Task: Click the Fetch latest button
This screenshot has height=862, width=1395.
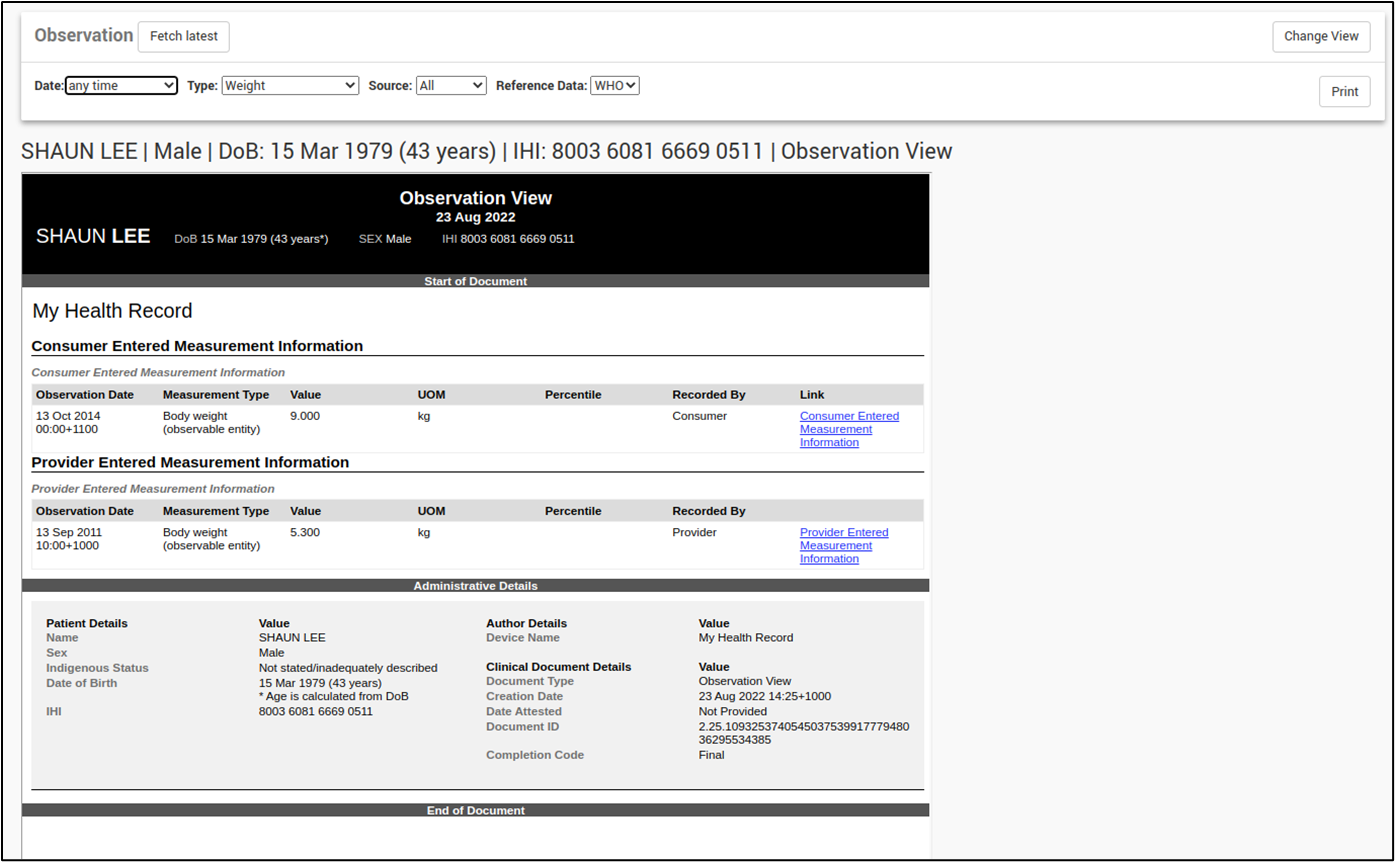Action: [x=184, y=36]
